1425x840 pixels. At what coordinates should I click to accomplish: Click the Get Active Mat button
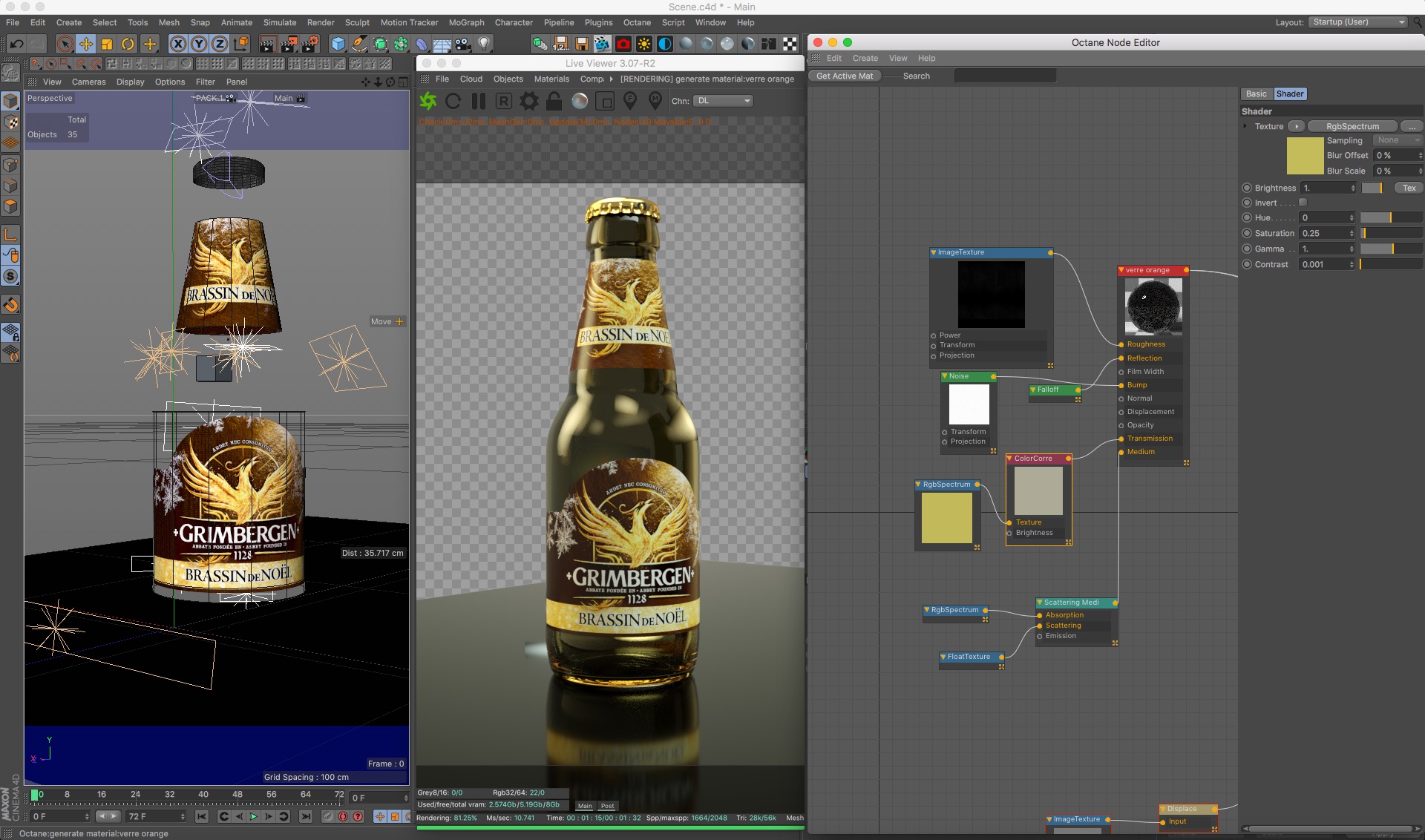[x=845, y=76]
